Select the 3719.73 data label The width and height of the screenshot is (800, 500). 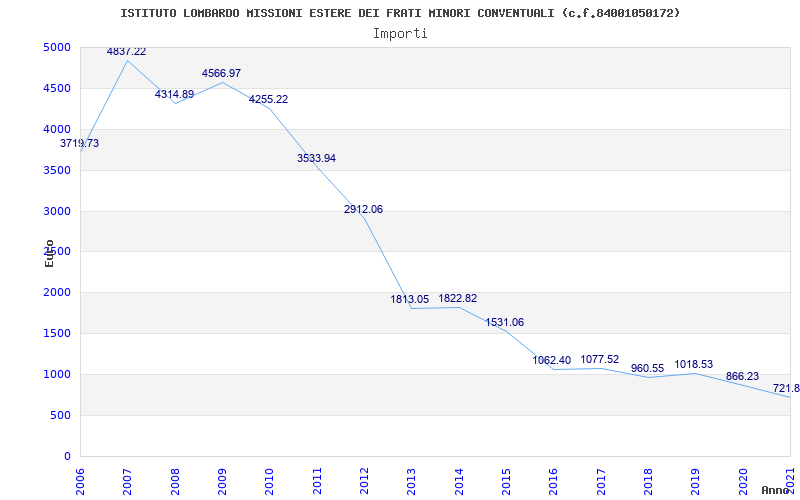pos(80,143)
